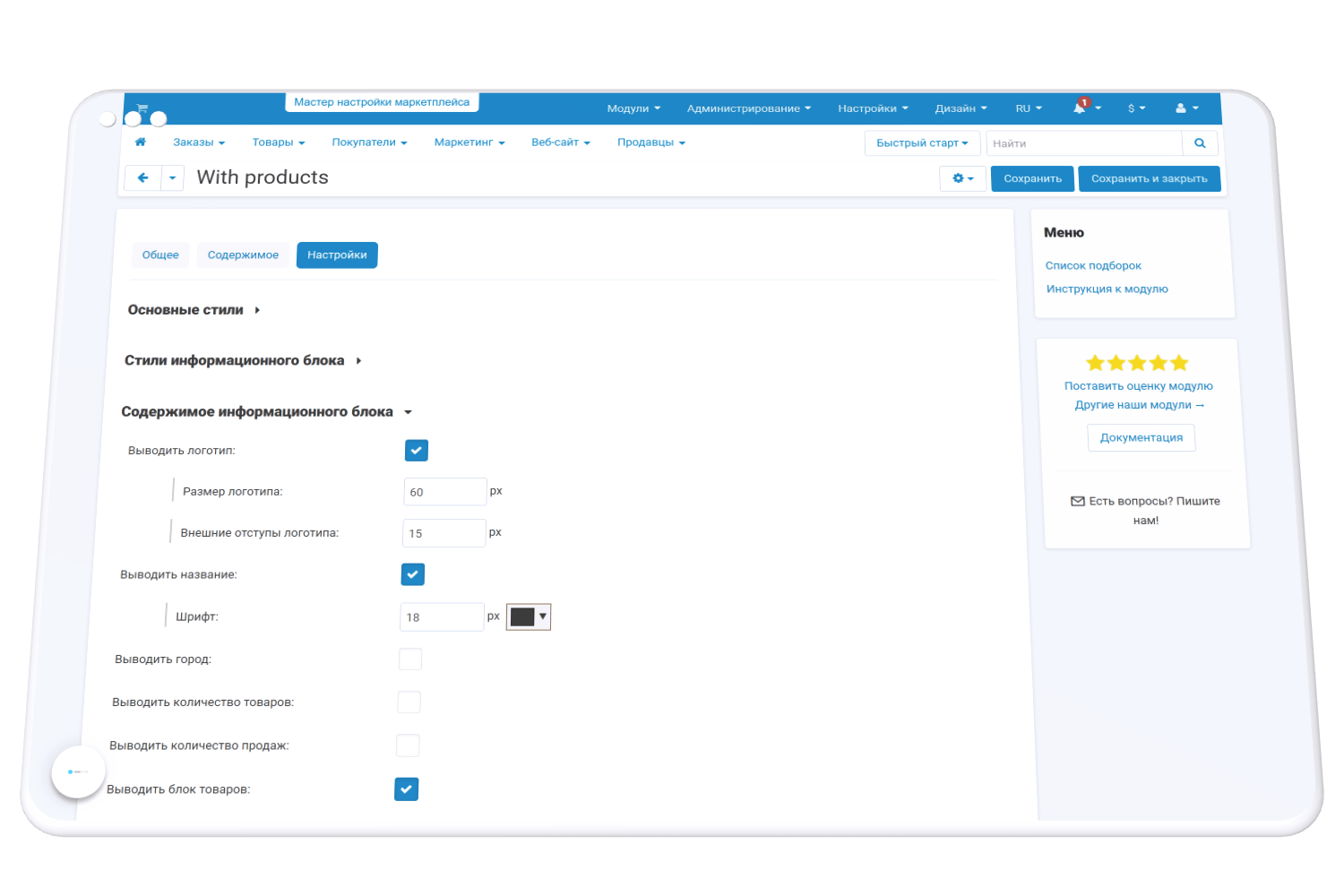
Task: Open the user account icon menu
Action: point(1187,108)
